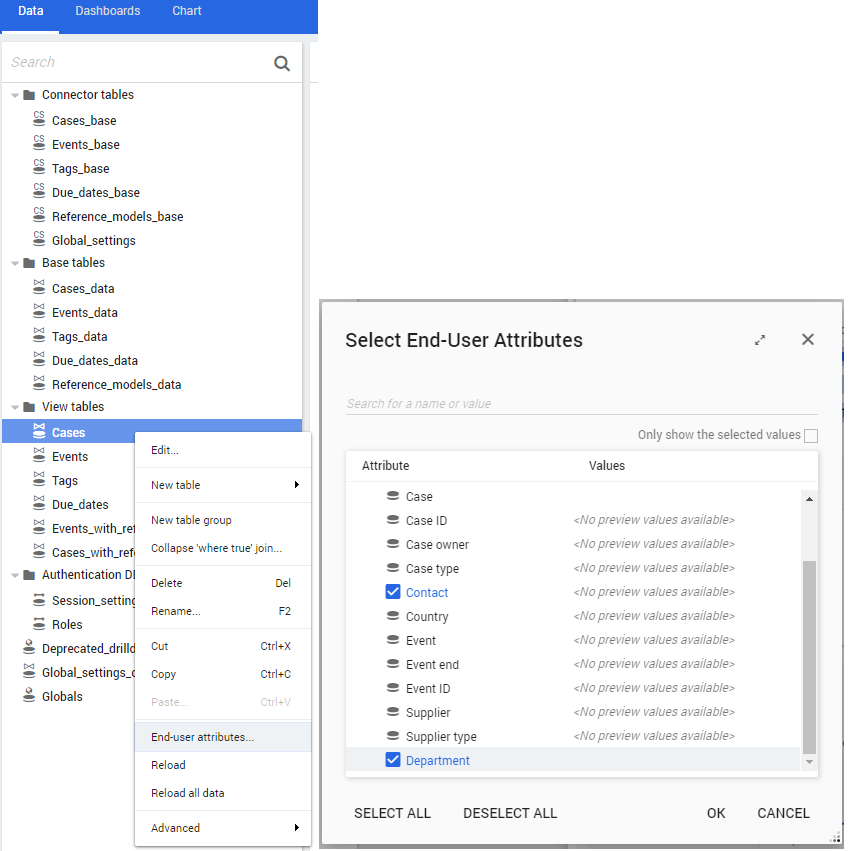Click the Events view table icon
Image resolution: width=851 pixels, height=851 pixels.
click(x=39, y=455)
